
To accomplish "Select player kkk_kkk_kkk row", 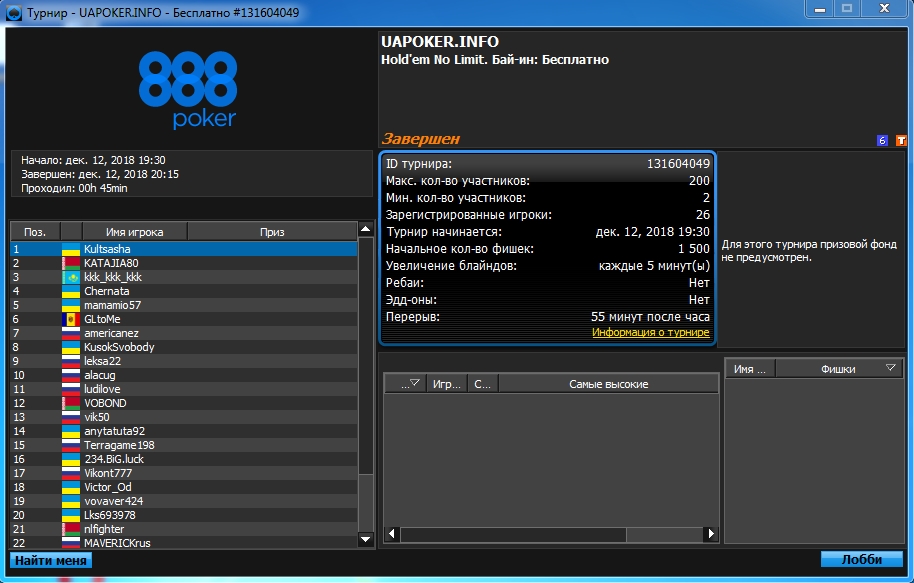I will point(184,277).
